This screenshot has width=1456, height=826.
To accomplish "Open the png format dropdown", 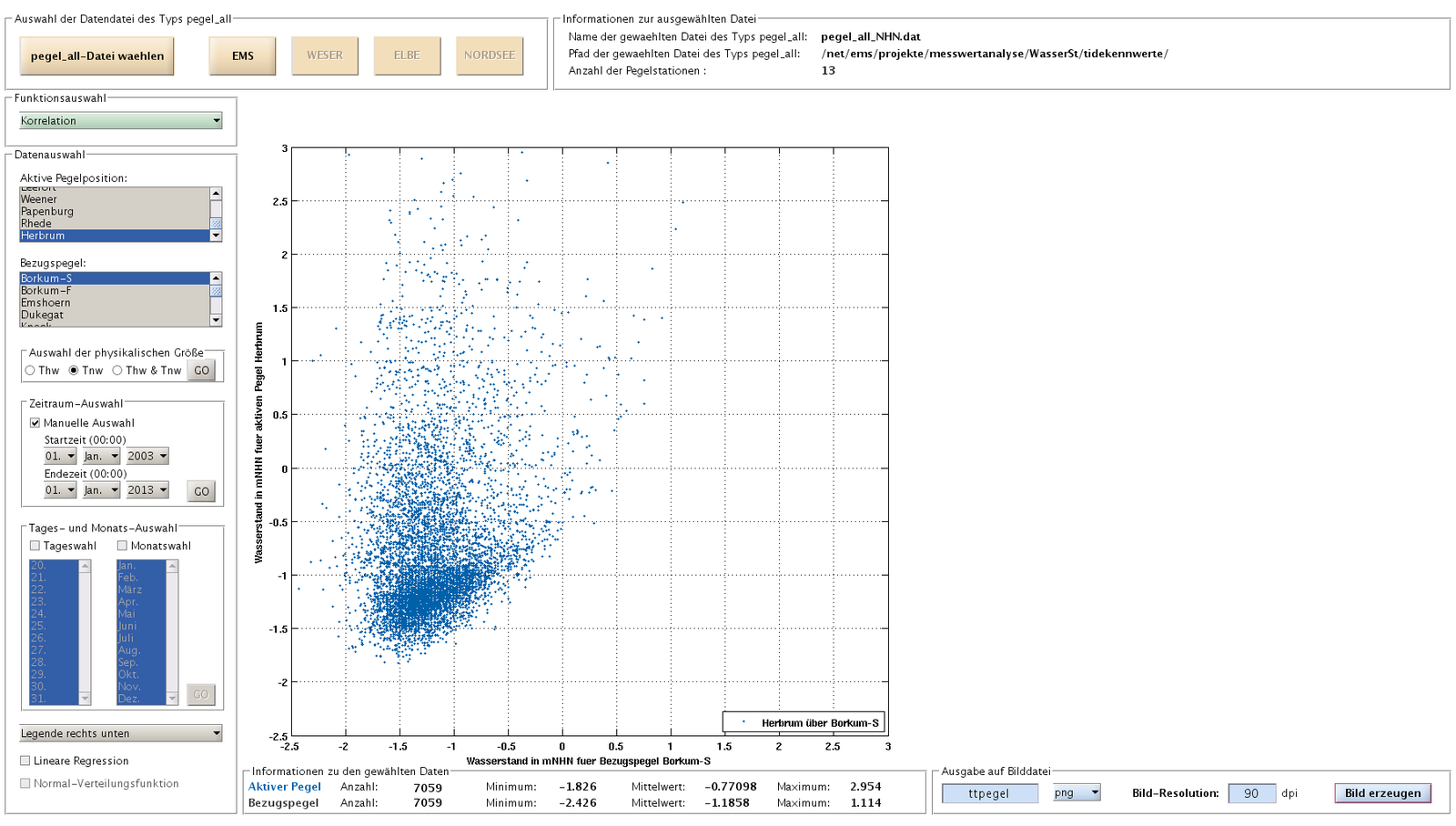I will coord(1077,792).
